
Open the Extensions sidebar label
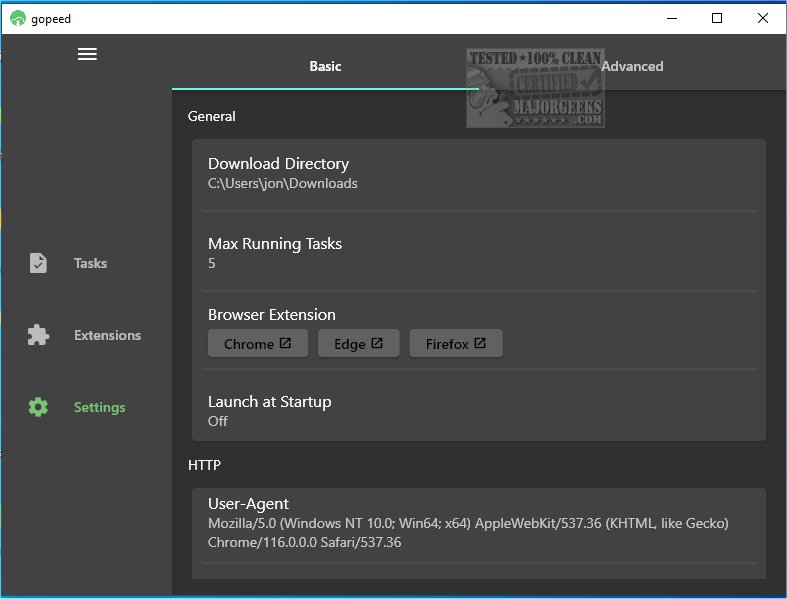107,335
